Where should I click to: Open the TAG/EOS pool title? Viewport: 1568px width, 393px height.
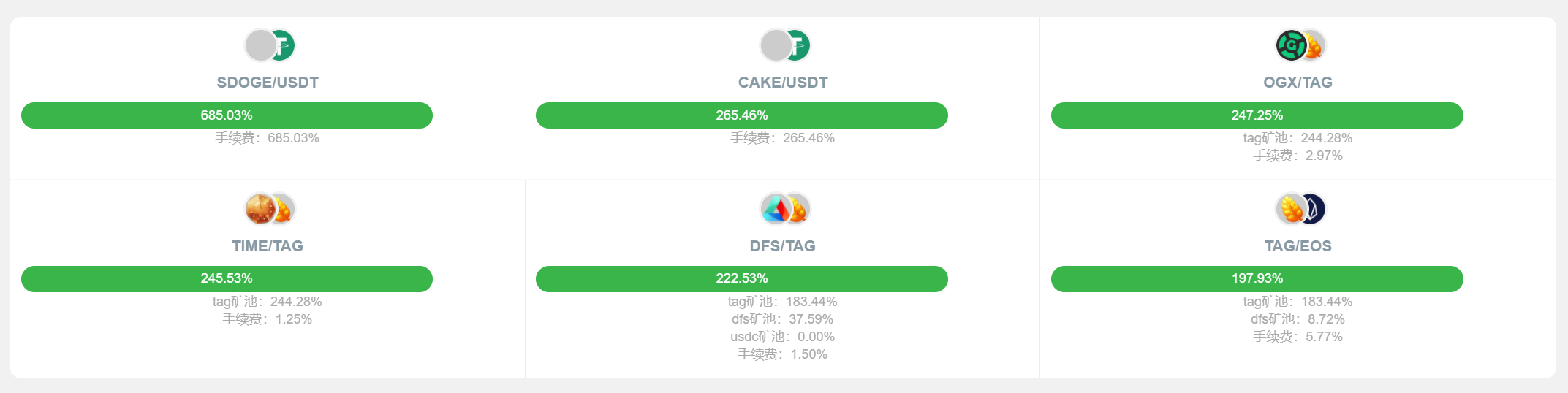click(x=1298, y=246)
